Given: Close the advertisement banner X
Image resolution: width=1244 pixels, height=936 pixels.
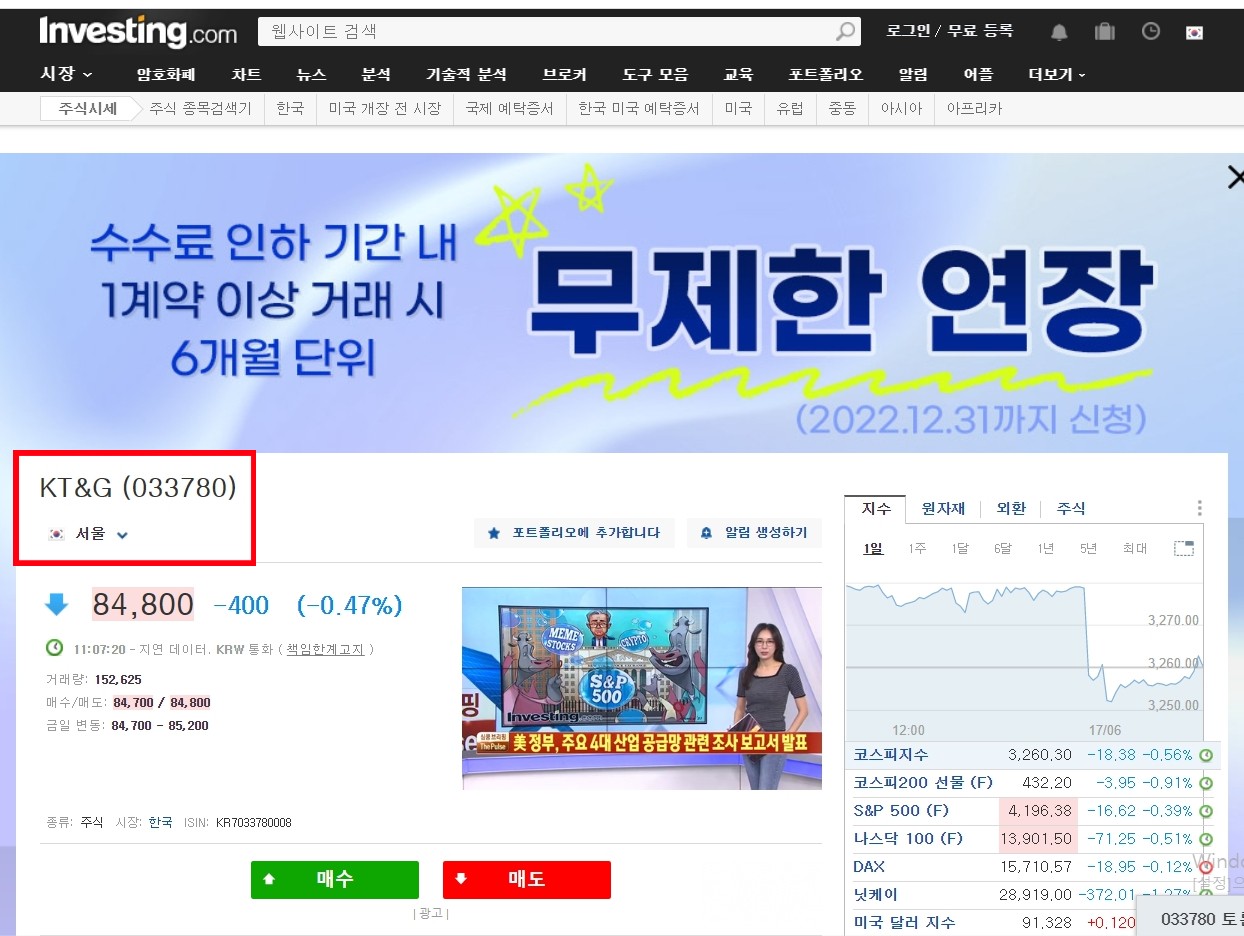Looking at the screenshot, I should [x=1236, y=178].
